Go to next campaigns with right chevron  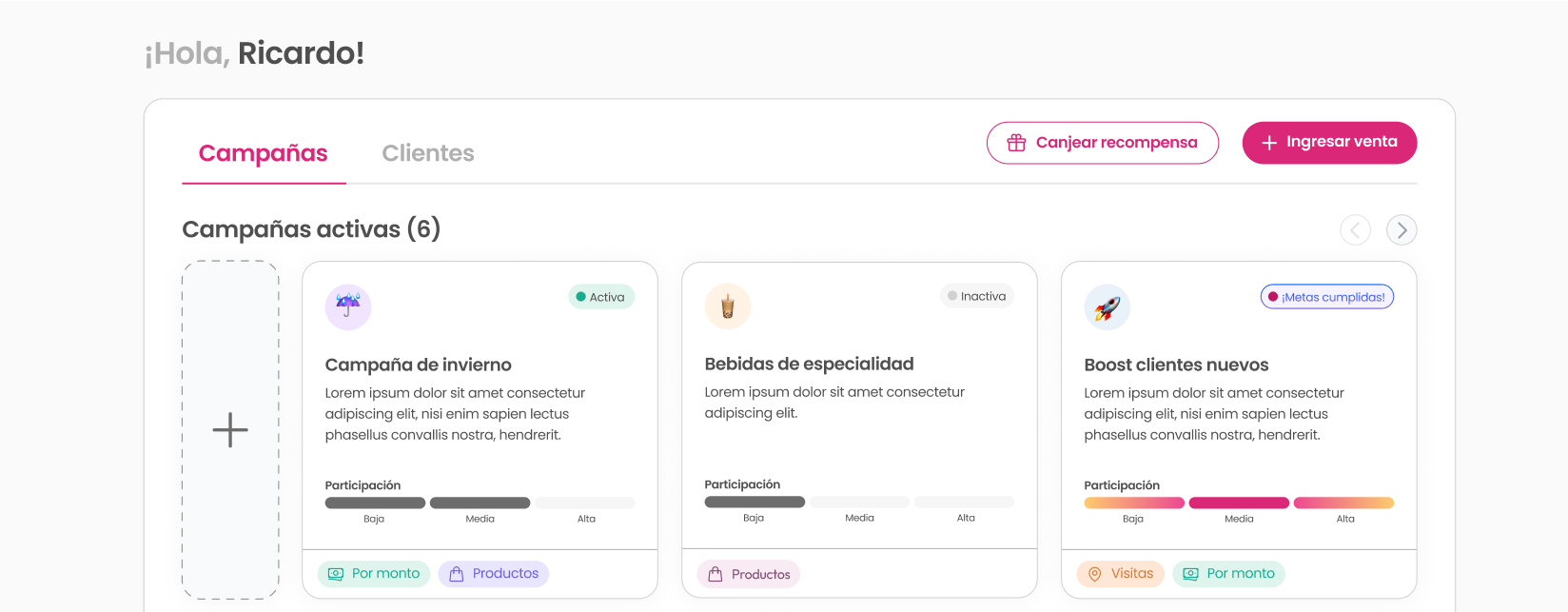pyautogui.click(x=1401, y=230)
